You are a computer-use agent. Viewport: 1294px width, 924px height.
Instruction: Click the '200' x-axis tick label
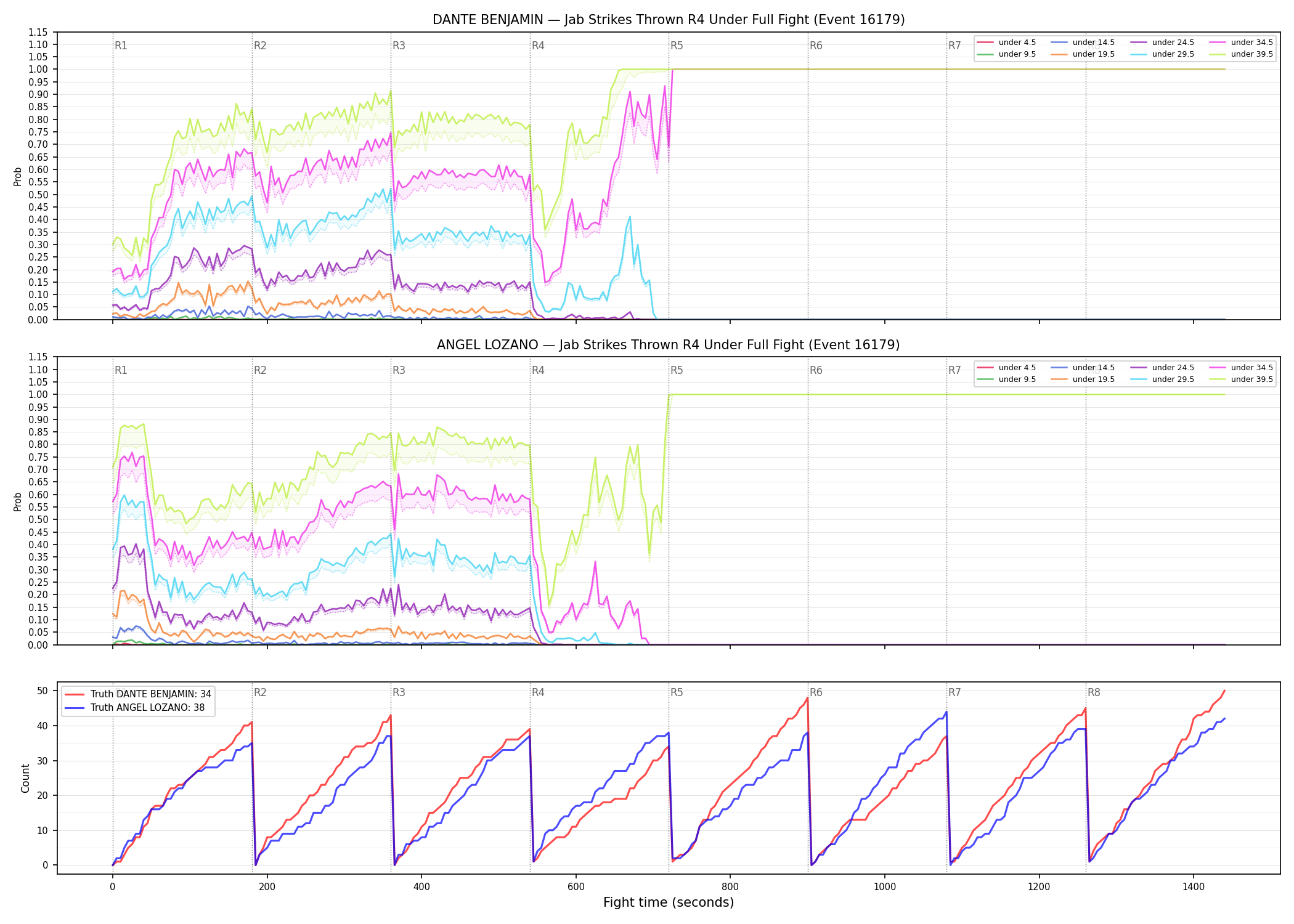coord(267,887)
